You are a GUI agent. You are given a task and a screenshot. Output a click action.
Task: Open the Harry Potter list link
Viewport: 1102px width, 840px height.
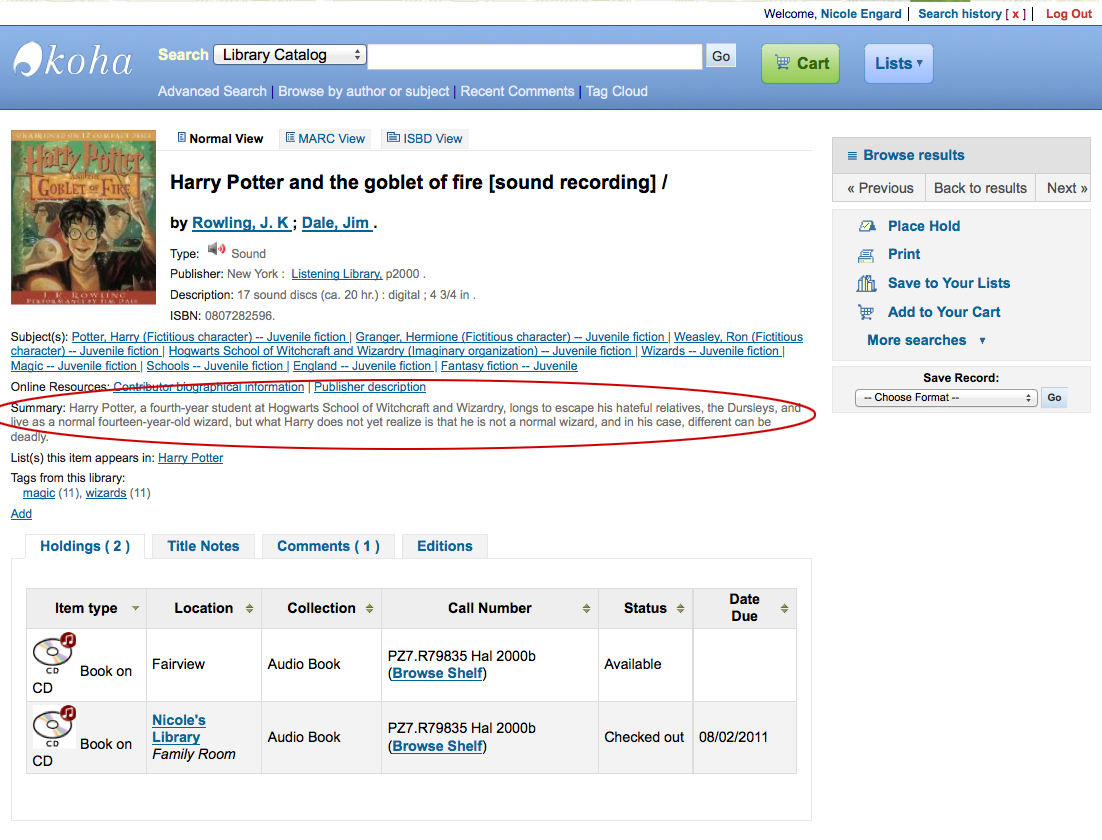tap(190, 458)
